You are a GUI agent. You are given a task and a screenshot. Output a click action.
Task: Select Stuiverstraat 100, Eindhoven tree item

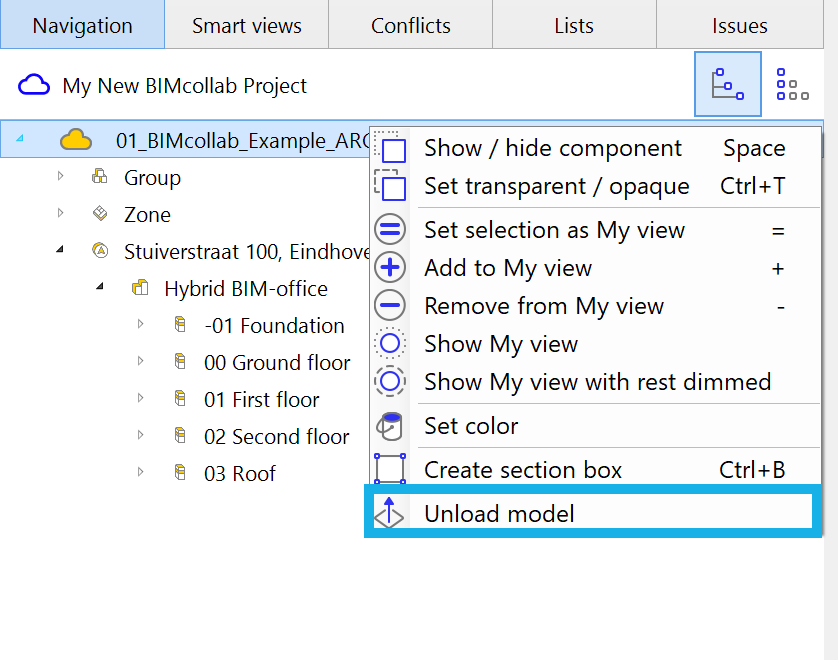pyautogui.click(x=246, y=252)
